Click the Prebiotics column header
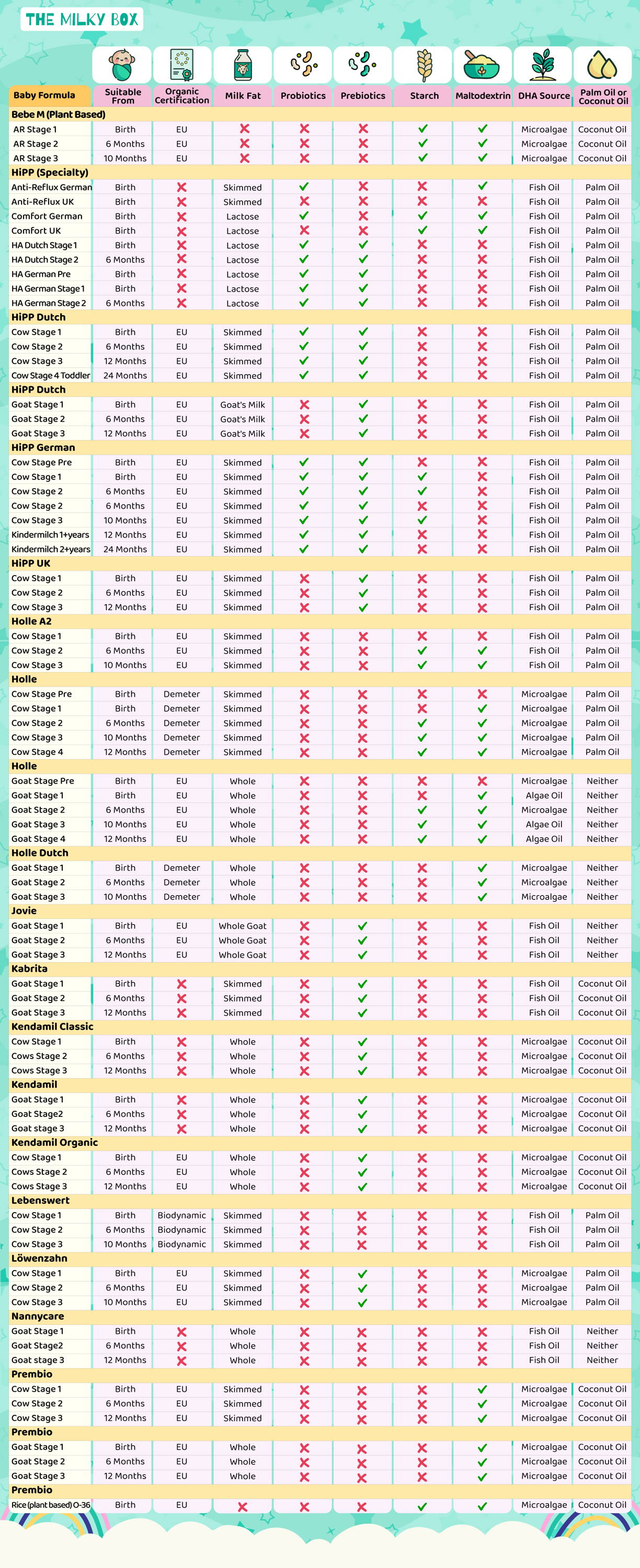This screenshot has width=640, height=1568. pos(363,96)
